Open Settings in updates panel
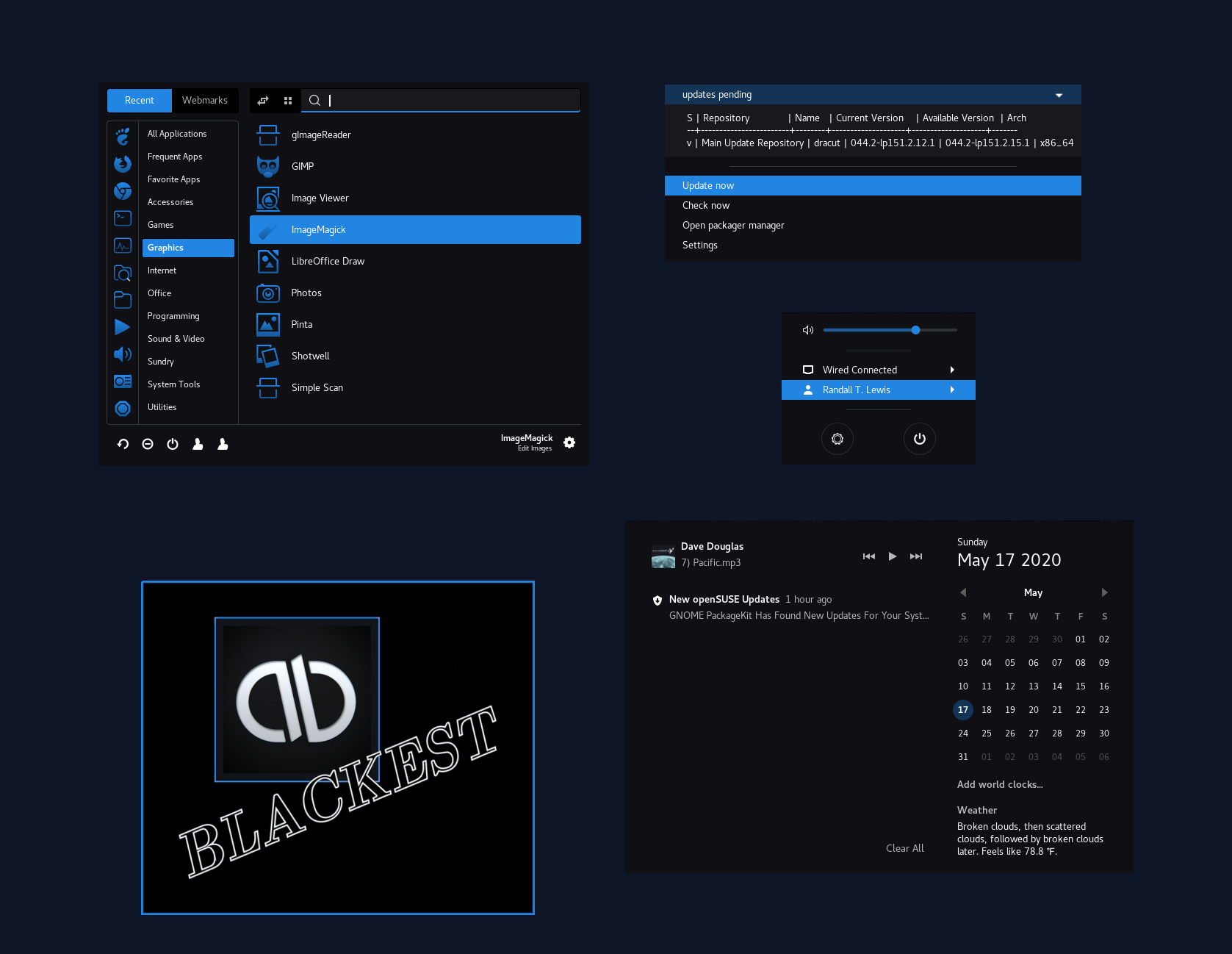 coord(873,245)
